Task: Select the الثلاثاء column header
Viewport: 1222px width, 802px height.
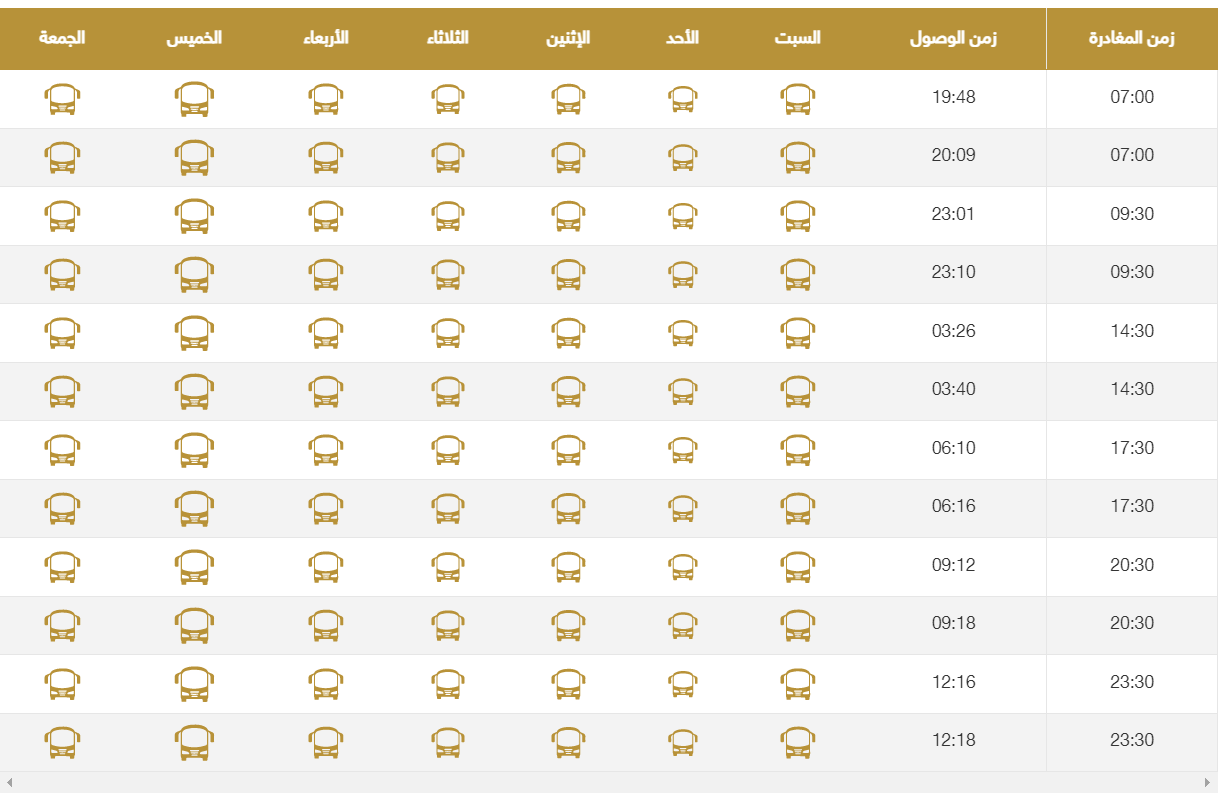Action: pyautogui.click(x=447, y=38)
